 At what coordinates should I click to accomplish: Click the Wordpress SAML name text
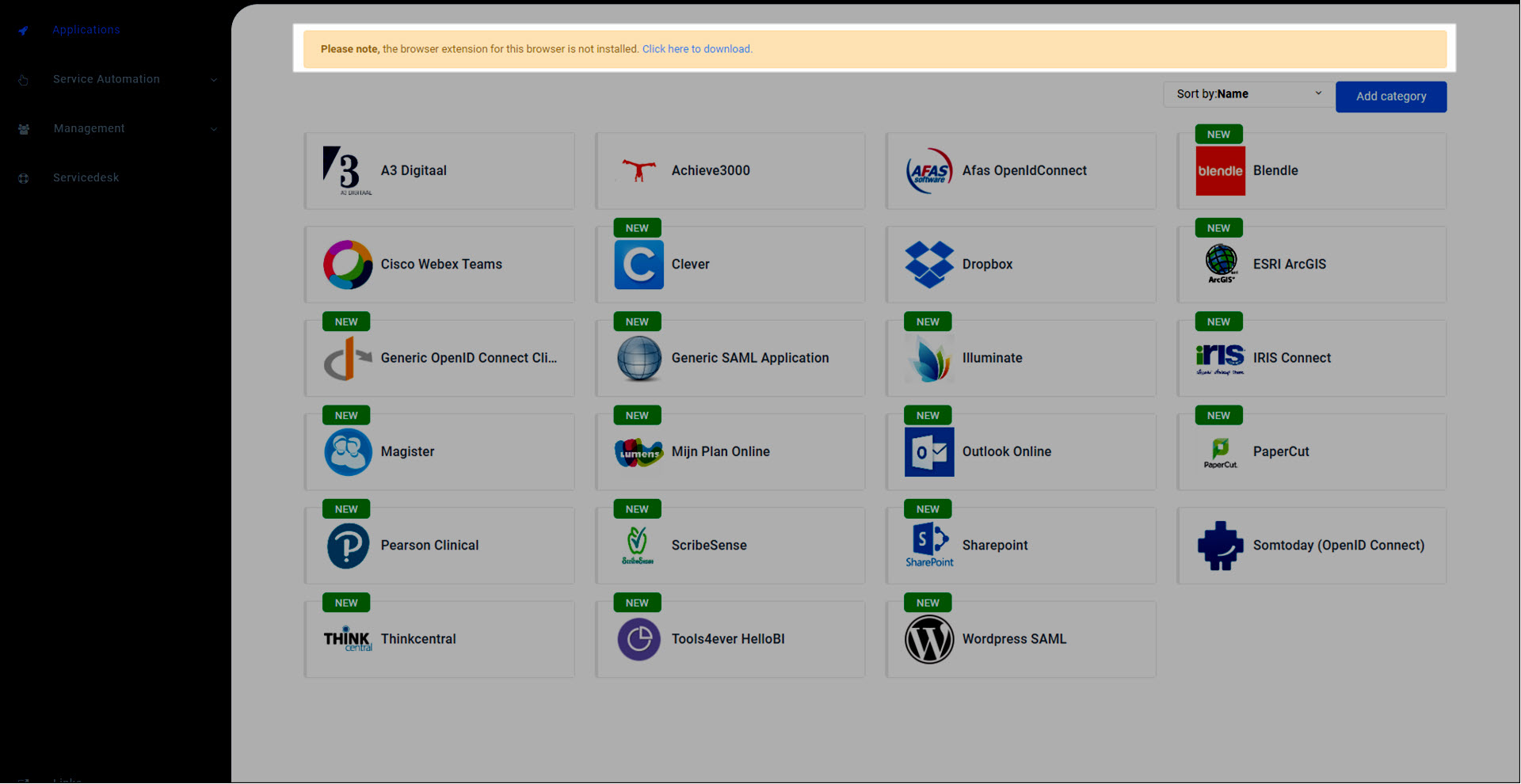pos(1014,639)
